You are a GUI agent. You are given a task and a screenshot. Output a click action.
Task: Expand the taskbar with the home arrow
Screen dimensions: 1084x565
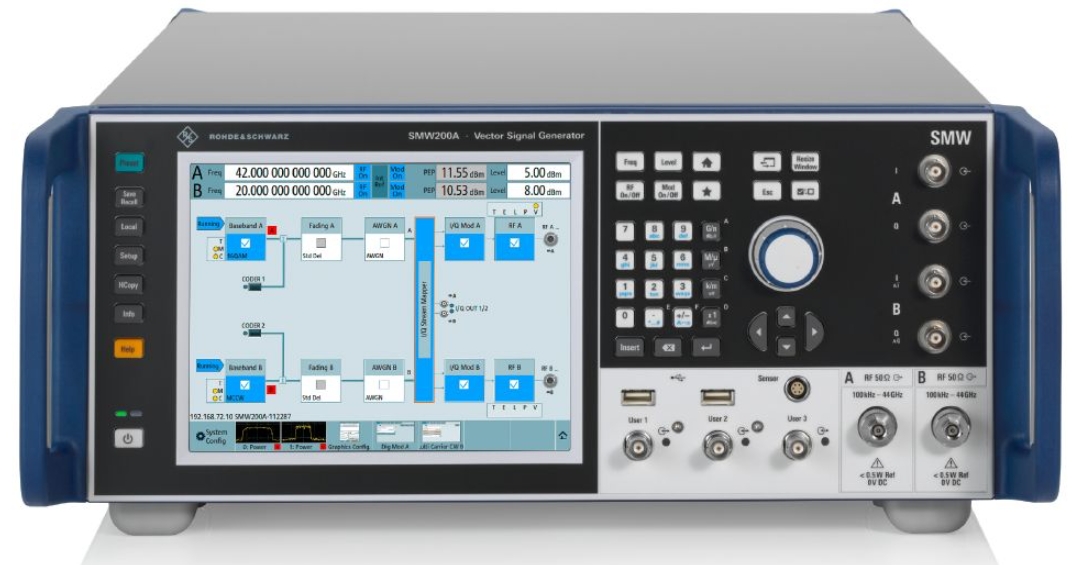pos(562,436)
